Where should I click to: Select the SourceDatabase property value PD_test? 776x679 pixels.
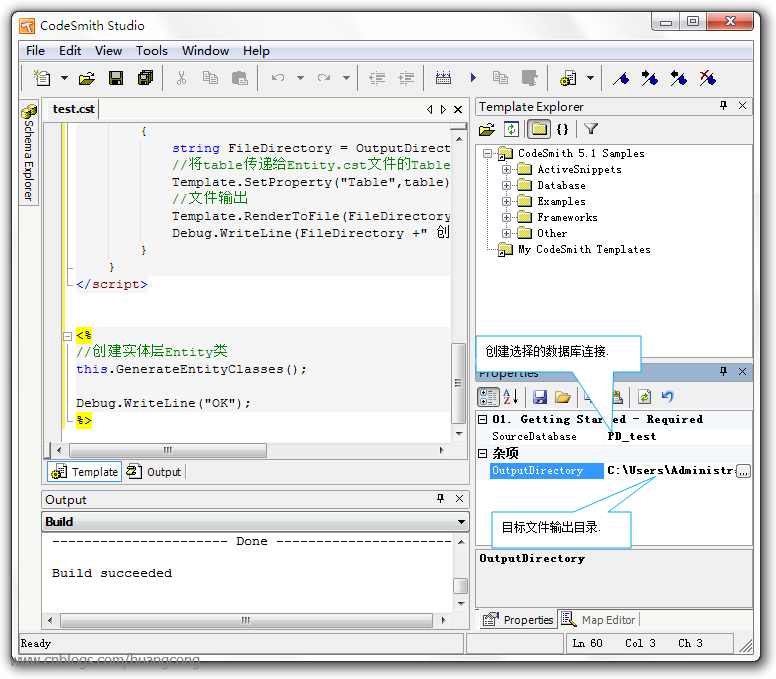click(632, 437)
